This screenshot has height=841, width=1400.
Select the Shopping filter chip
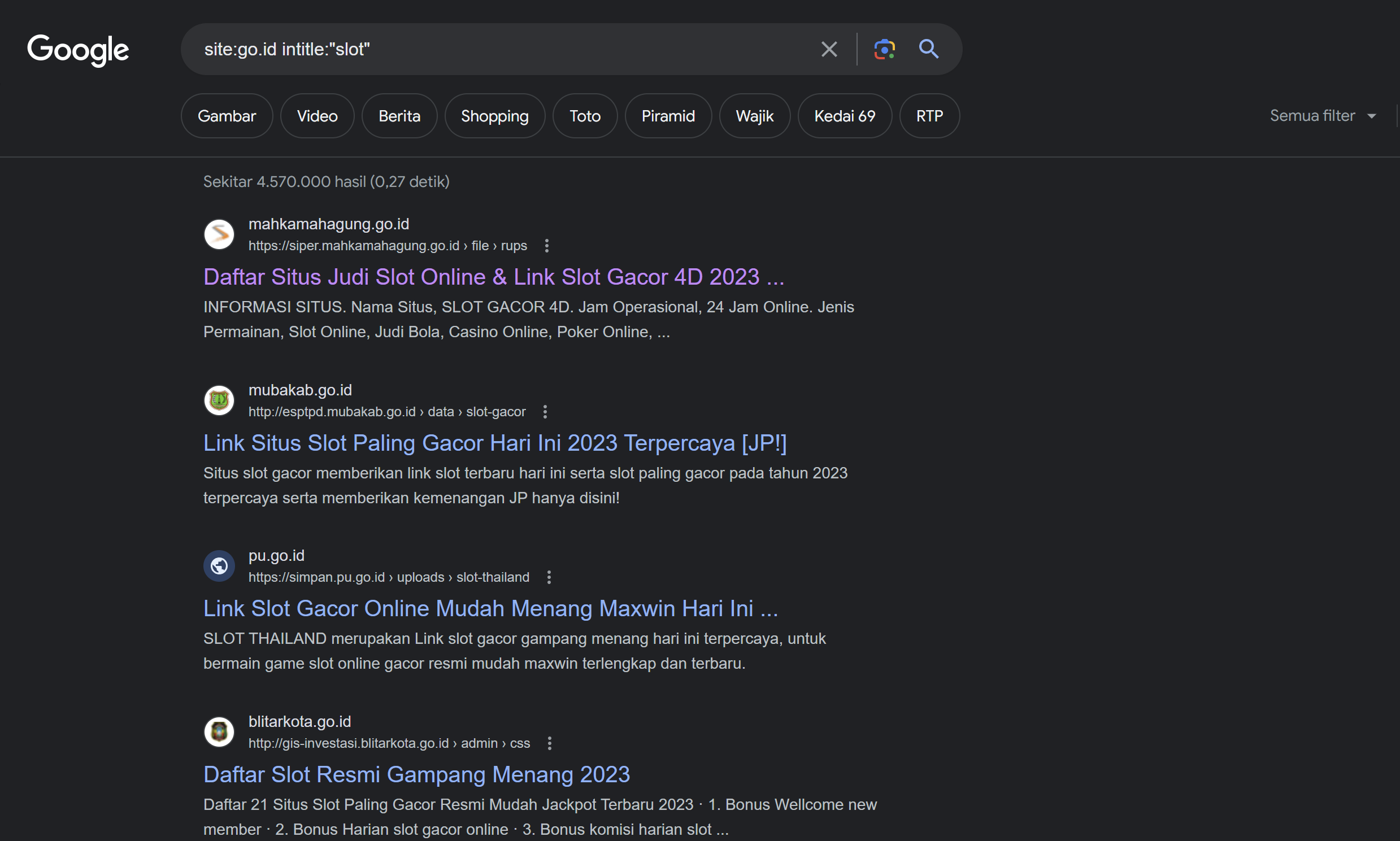click(494, 116)
